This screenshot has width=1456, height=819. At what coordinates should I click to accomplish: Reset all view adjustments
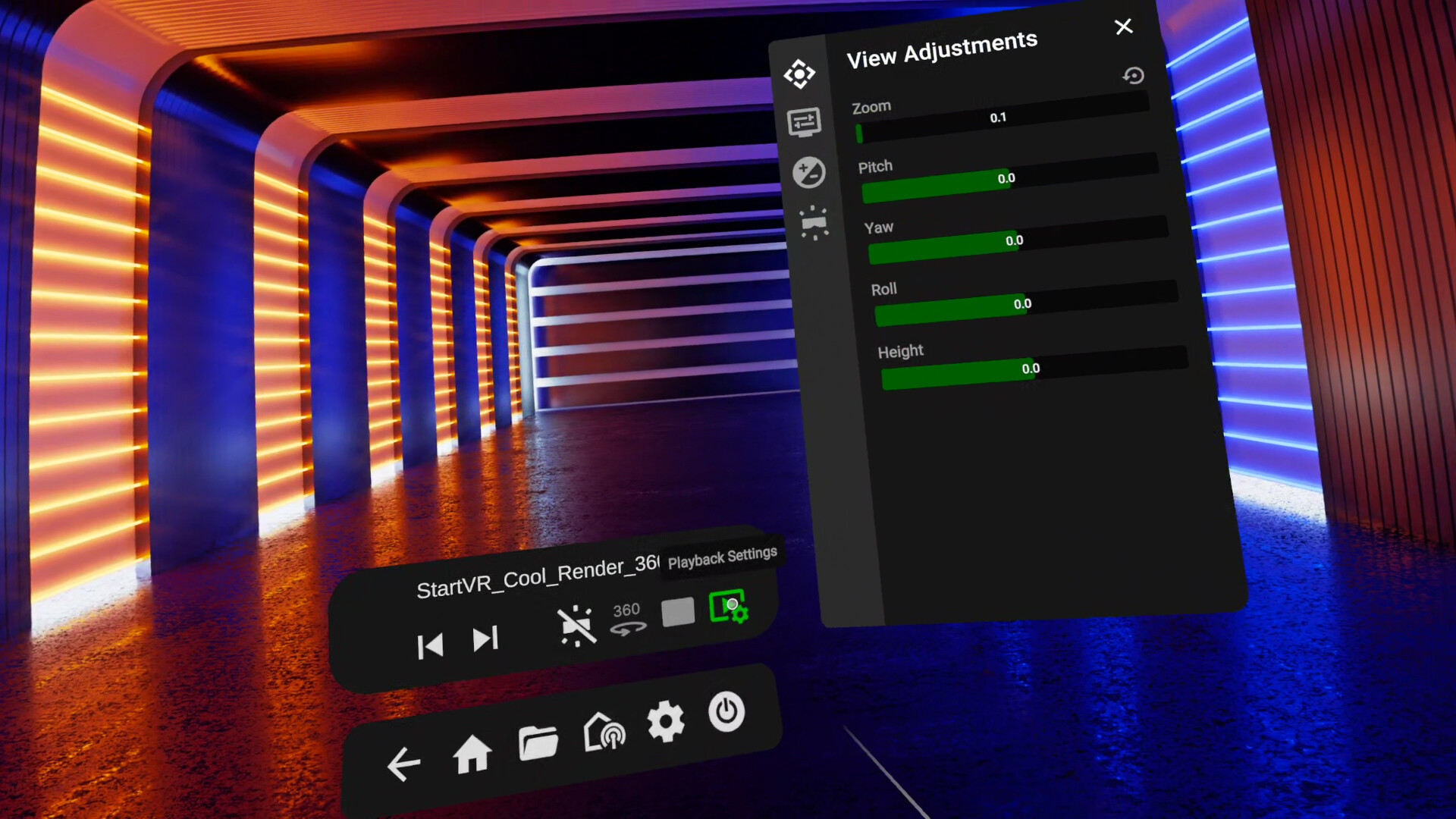coord(1133,75)
